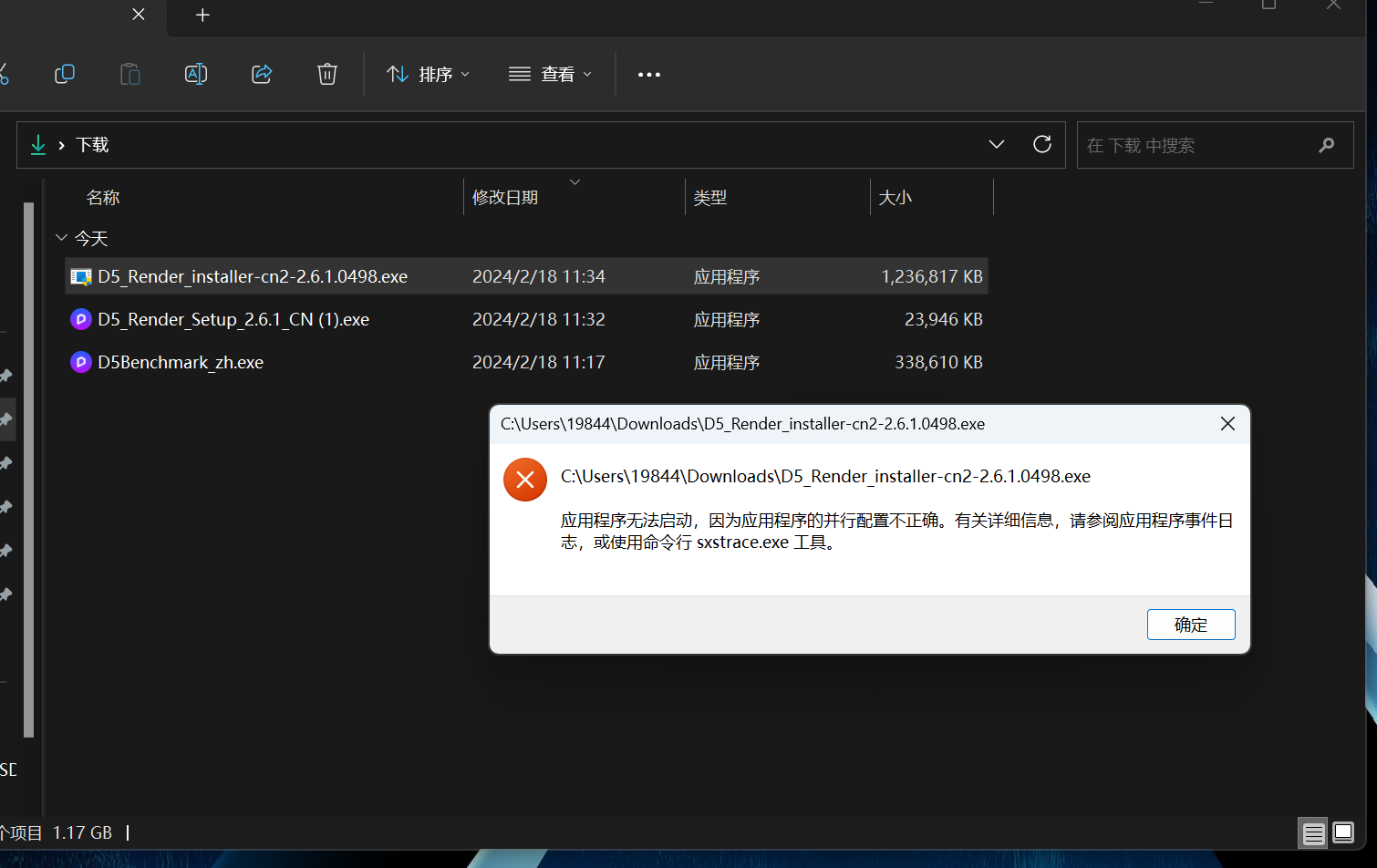
Task: Open the 排序 sort dropdown
Action: point(429,74)
